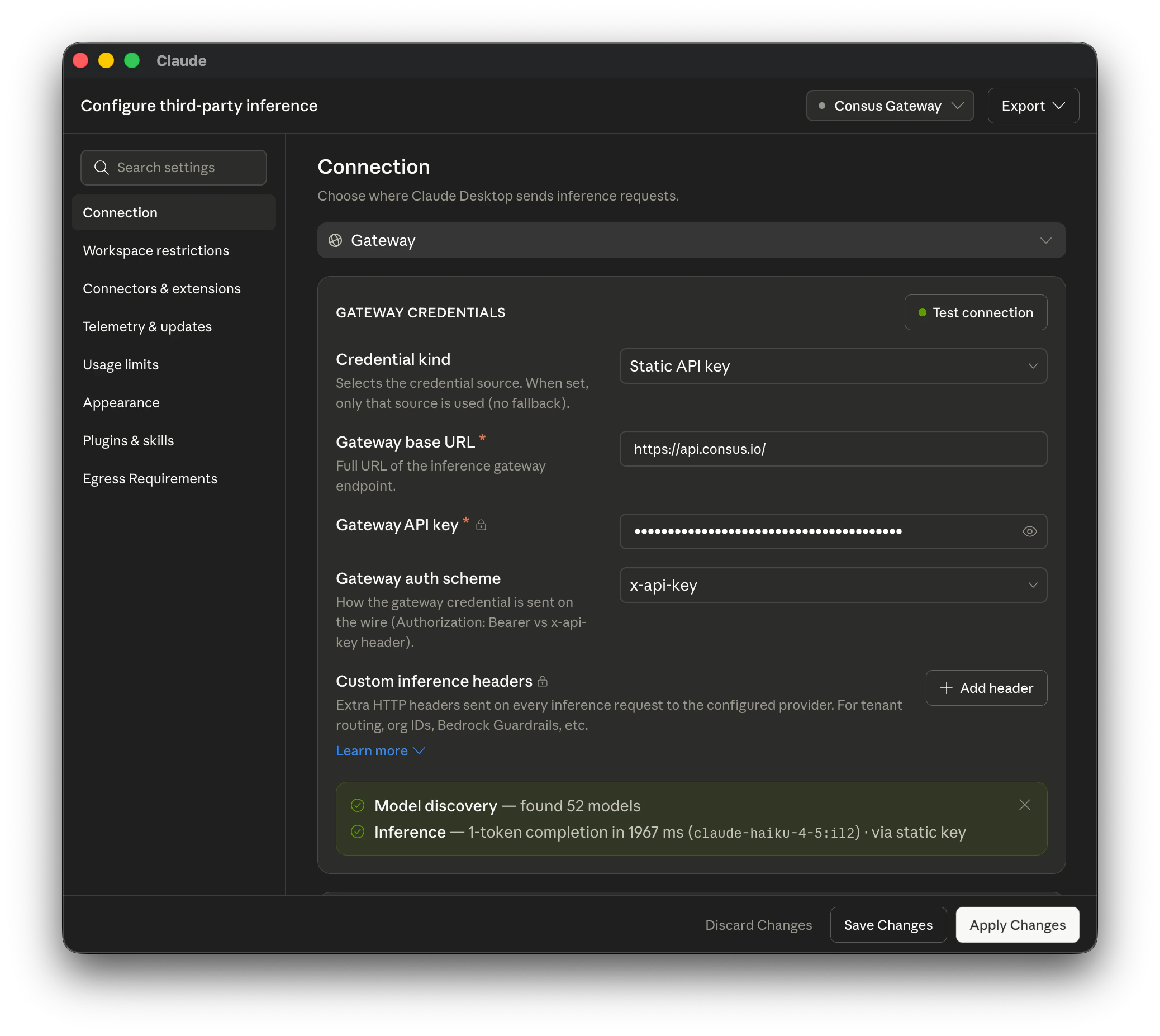
Task: Go to Connectors & extensions
Action: pyautogui.click(x=174, y=288)
